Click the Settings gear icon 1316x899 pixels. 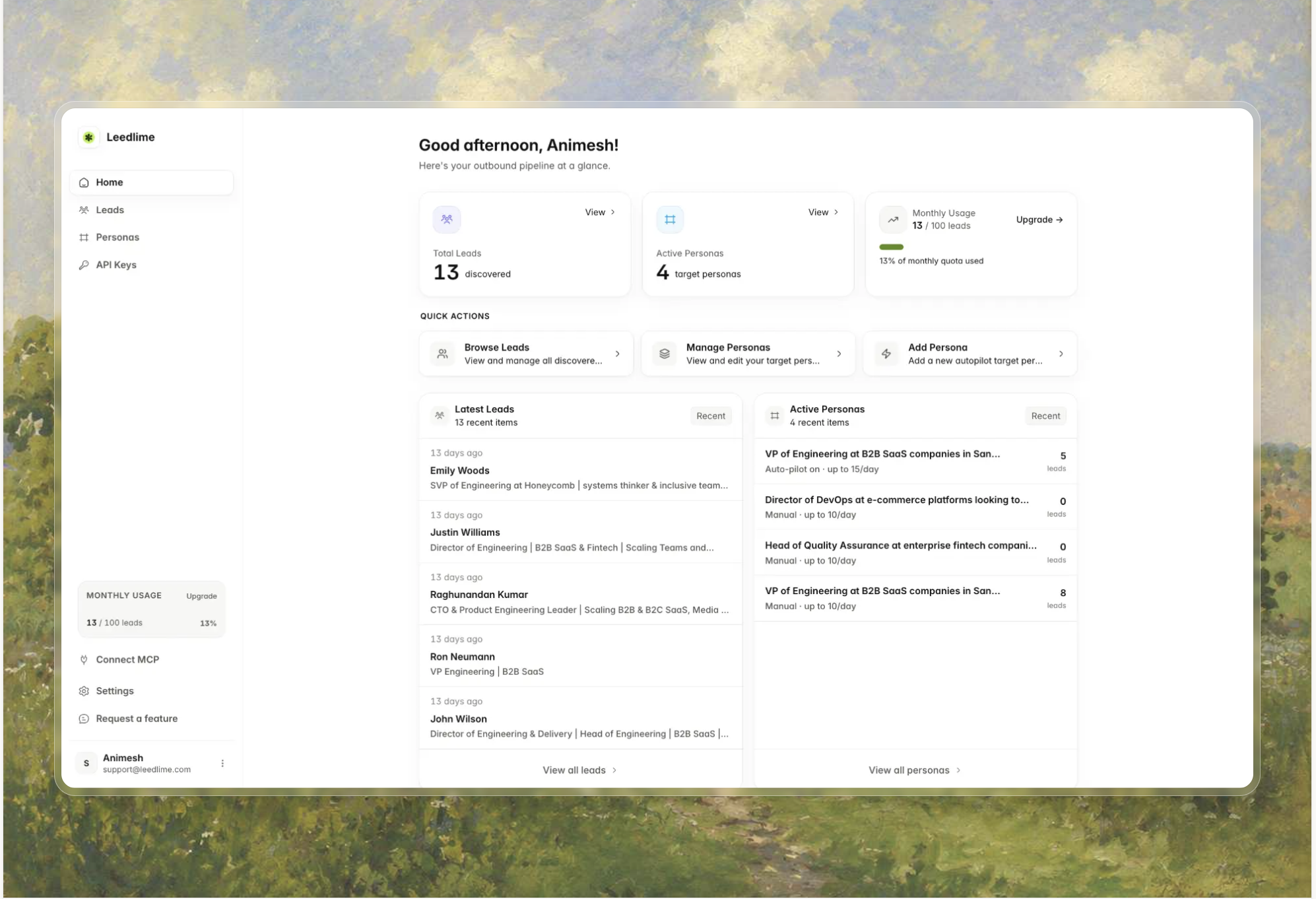(84, 691)
